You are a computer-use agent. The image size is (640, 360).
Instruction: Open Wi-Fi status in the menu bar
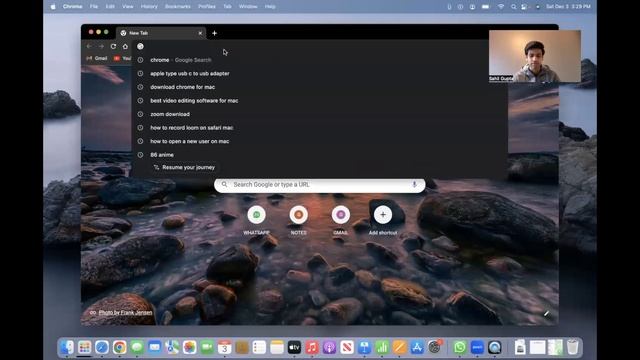501,7
